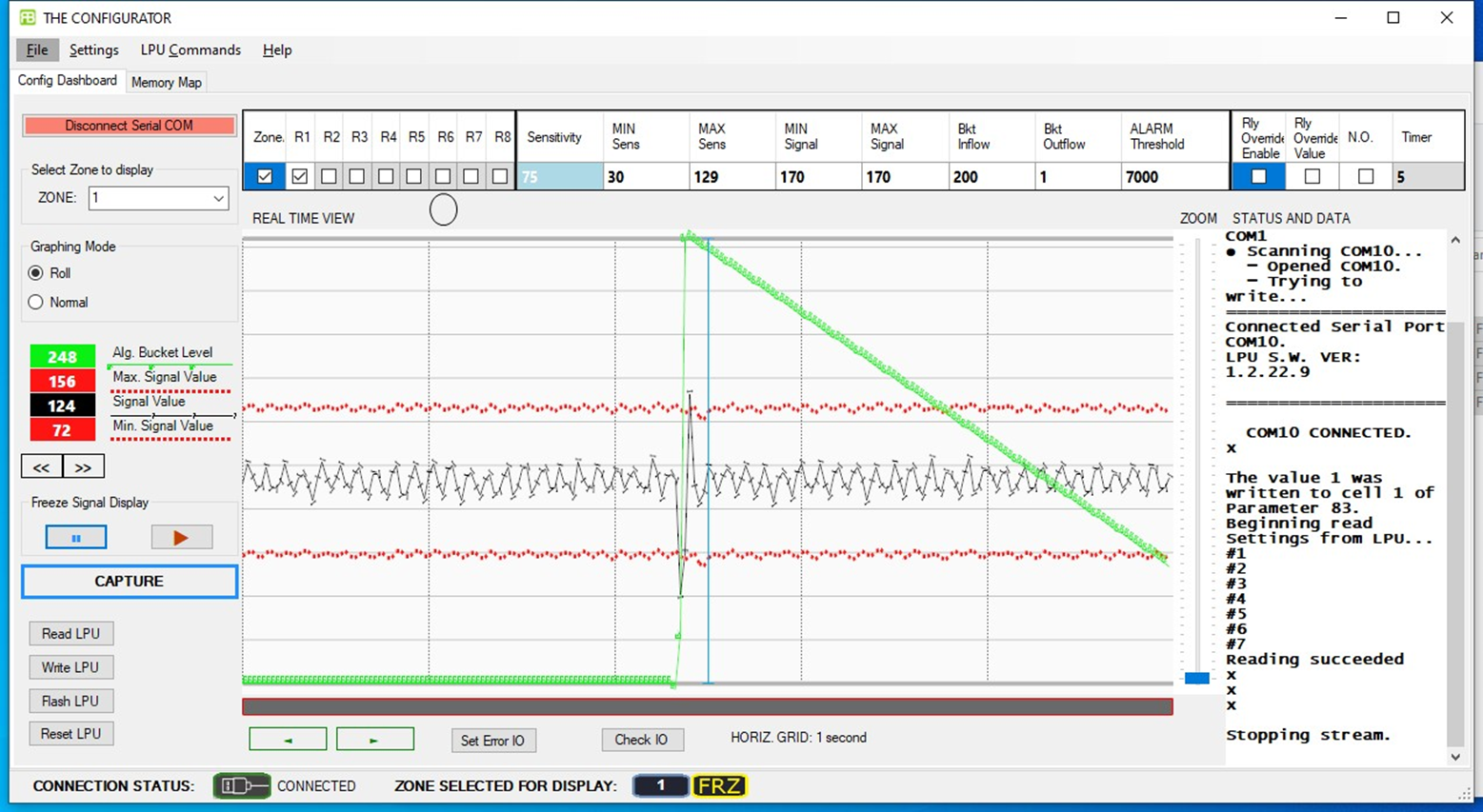The height and width of the screenshot is (812, 1483).
Task: Click the green left arrow graph button
Action: pyautogui.click(x=288, y=740)
